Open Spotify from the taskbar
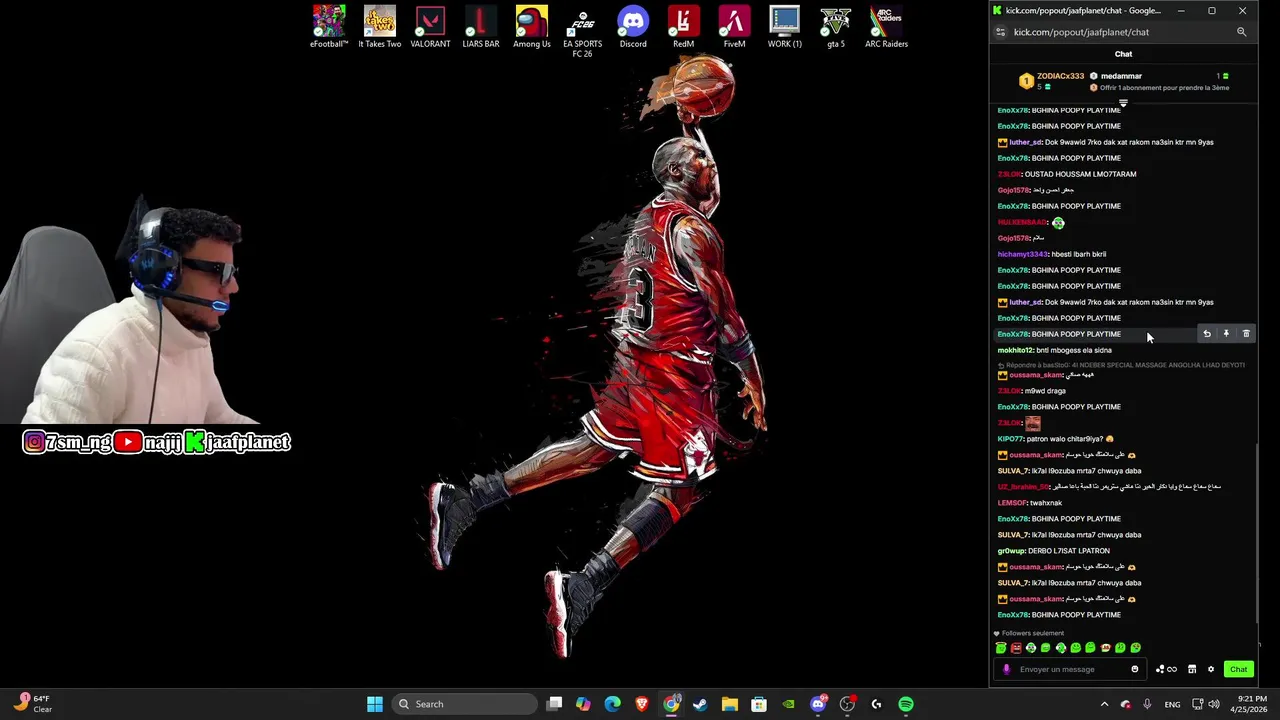Image resolution: width=1280 pixels, height=720 pixels. point(905,704)
